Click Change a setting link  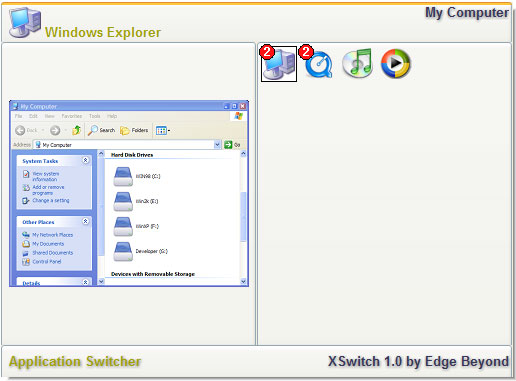(x=46, y=200)
